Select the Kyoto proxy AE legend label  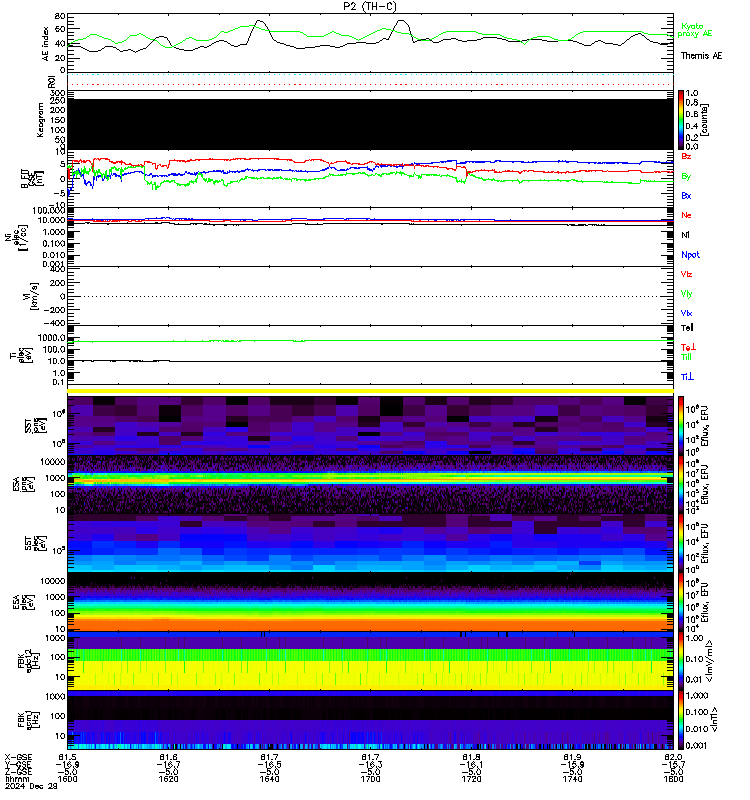click(695, 30)
